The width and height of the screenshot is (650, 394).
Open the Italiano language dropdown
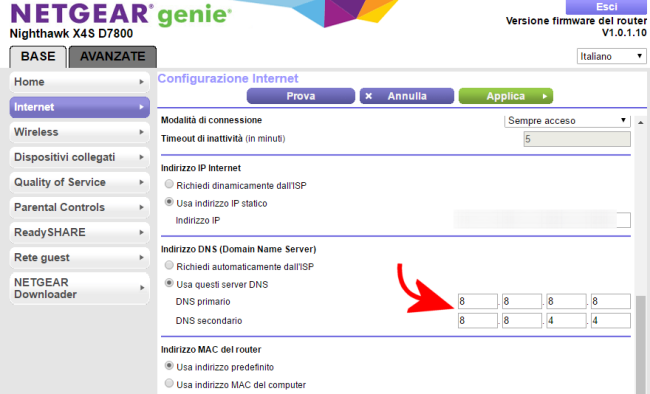pos(611,56)
